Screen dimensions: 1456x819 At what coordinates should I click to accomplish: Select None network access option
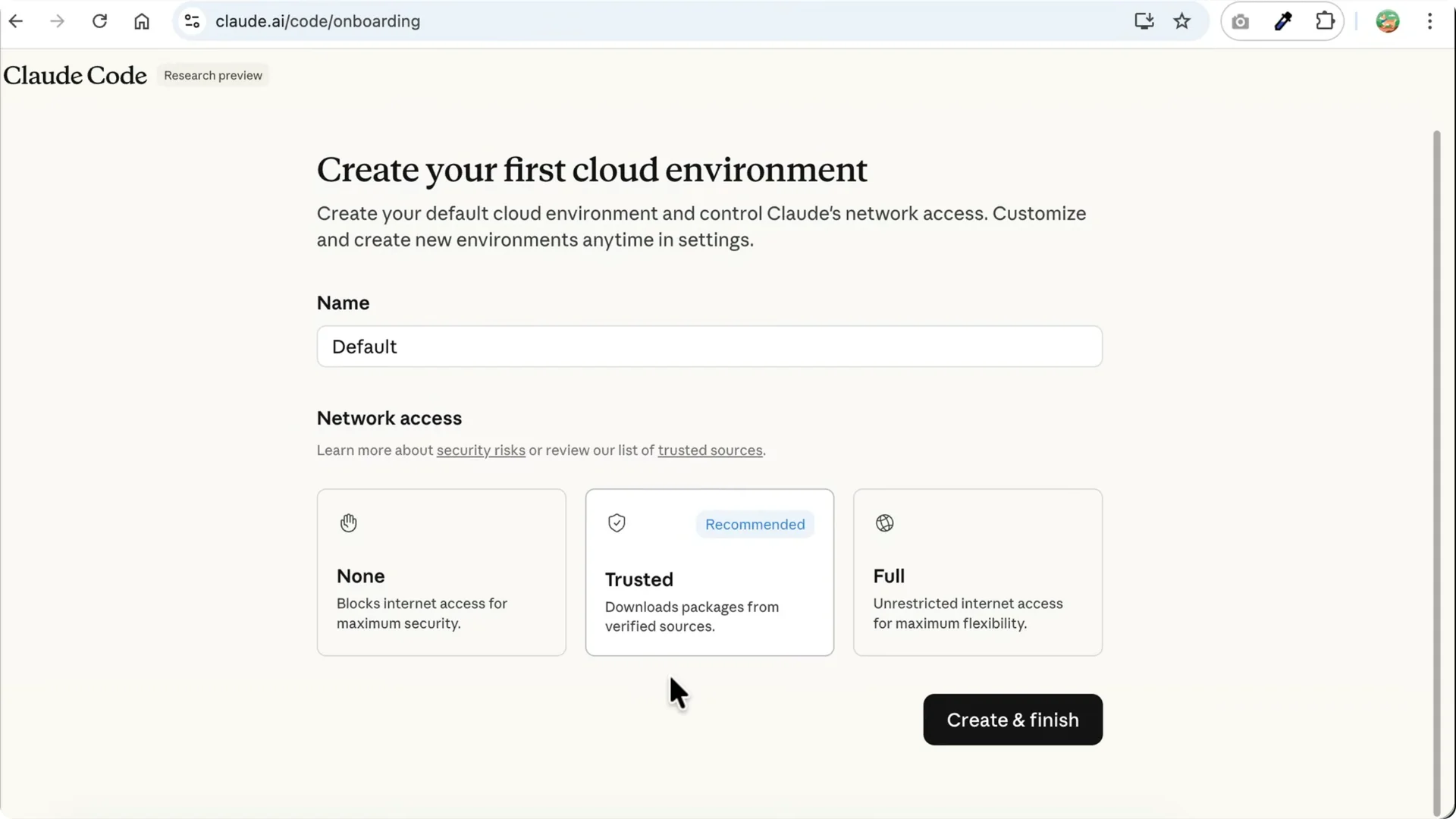pyautogui.click(x=441, y=573)
